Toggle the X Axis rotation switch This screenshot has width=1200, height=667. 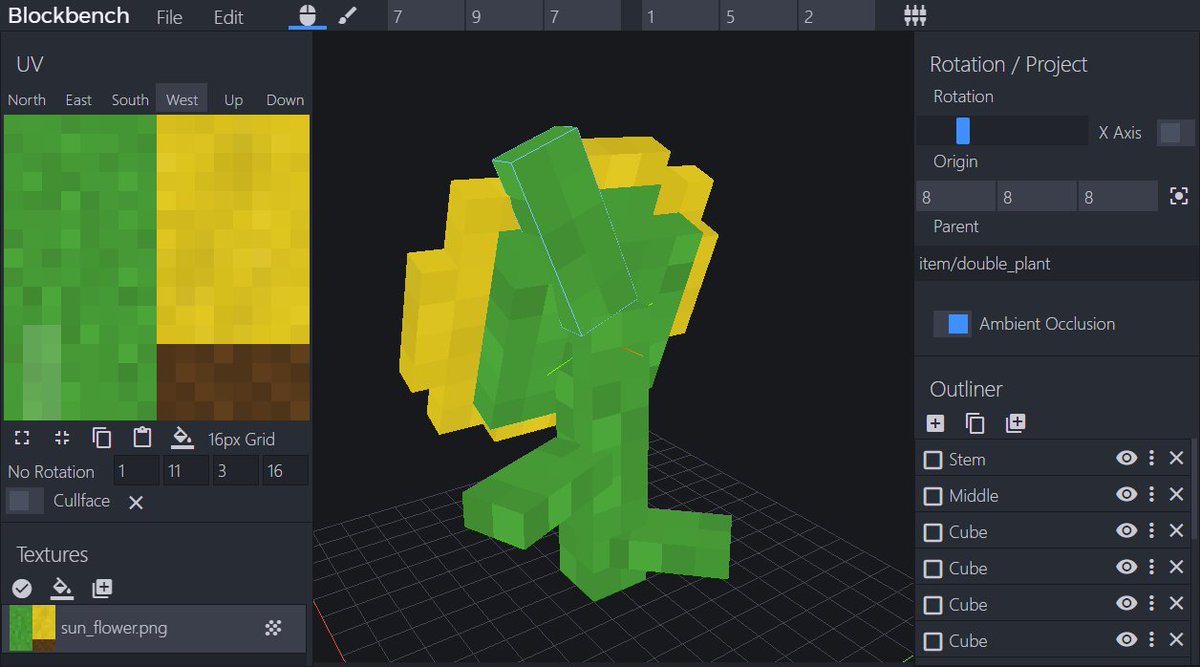tap(1176, 131)
